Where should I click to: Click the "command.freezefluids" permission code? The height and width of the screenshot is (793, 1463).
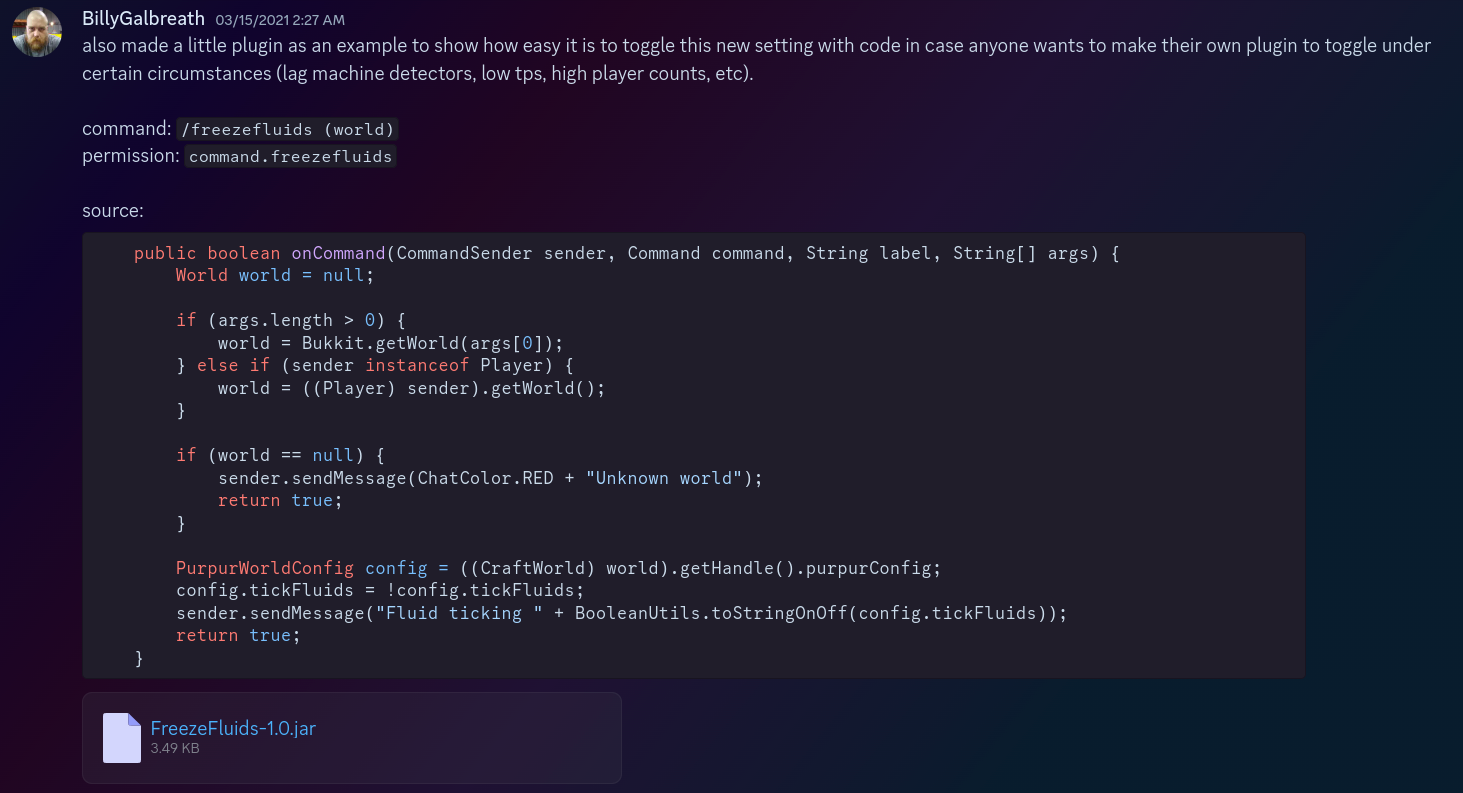click(290, 156)
